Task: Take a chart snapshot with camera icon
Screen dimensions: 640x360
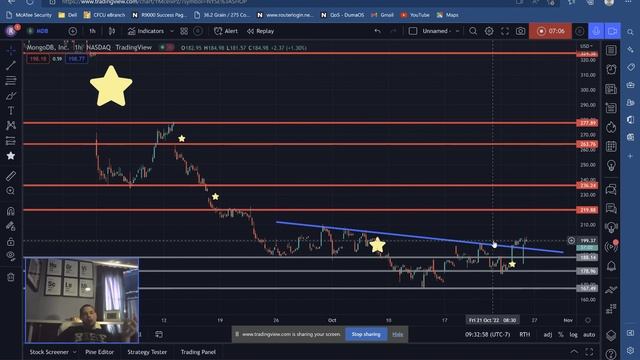Action: tap(520, 31)
